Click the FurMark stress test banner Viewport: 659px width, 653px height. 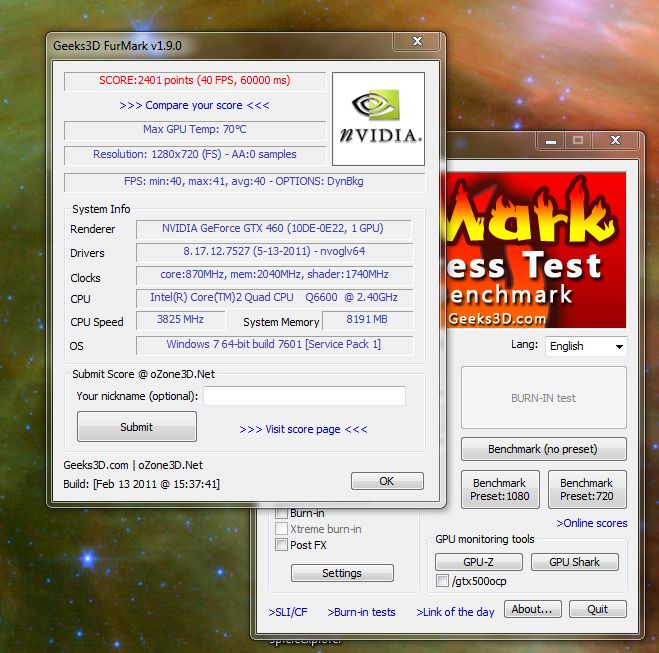pyautogui.click(x=536, y=250)
